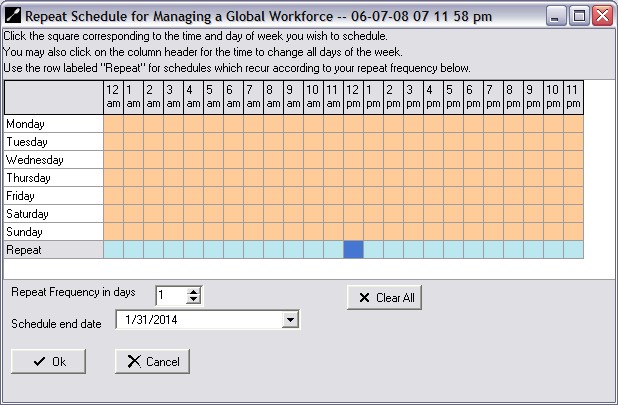
Task: Click the Repeat Frequency number field
Action: (170, 294)
